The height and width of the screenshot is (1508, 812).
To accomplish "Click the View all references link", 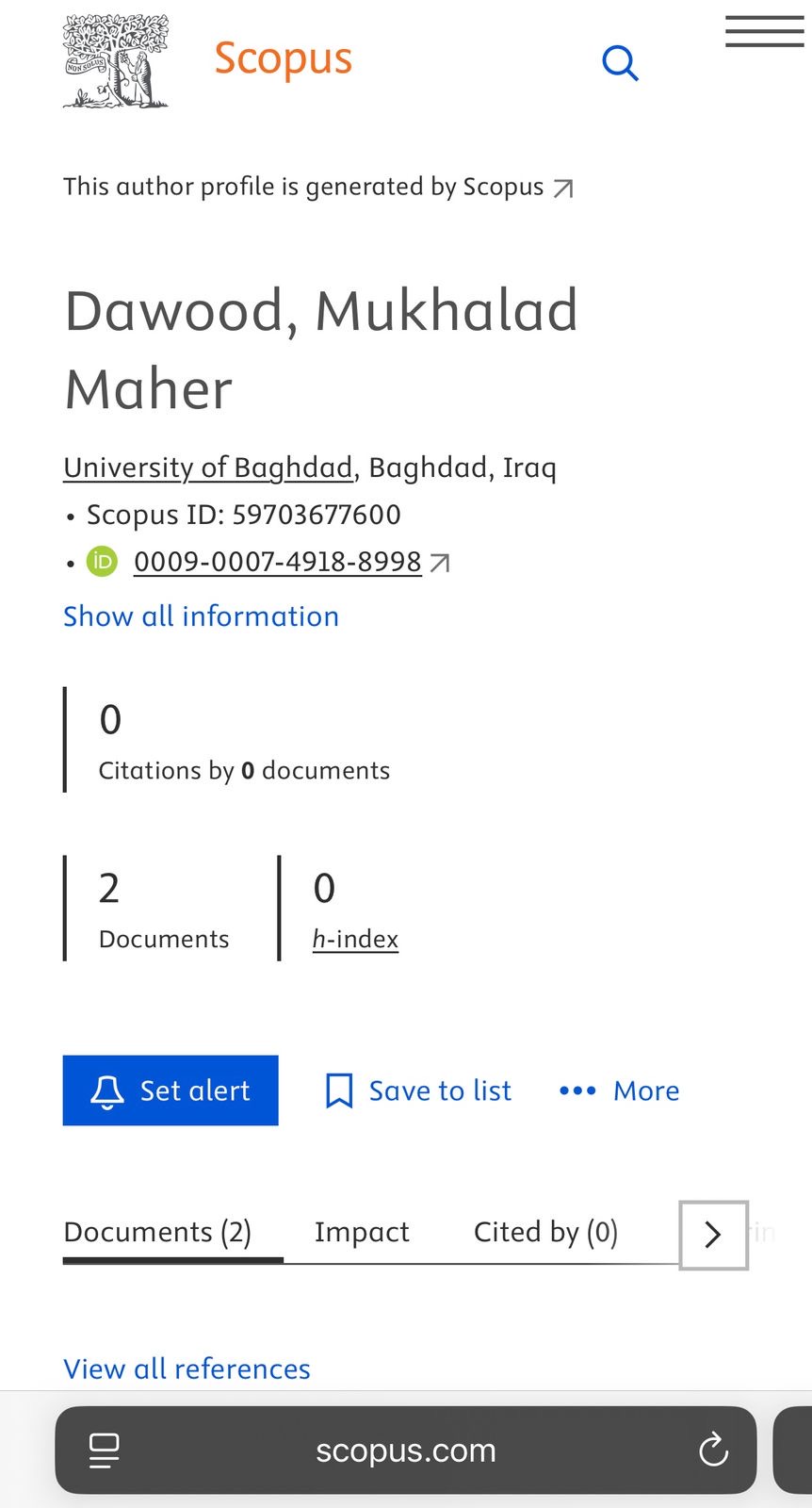I will click(187, 1369).
